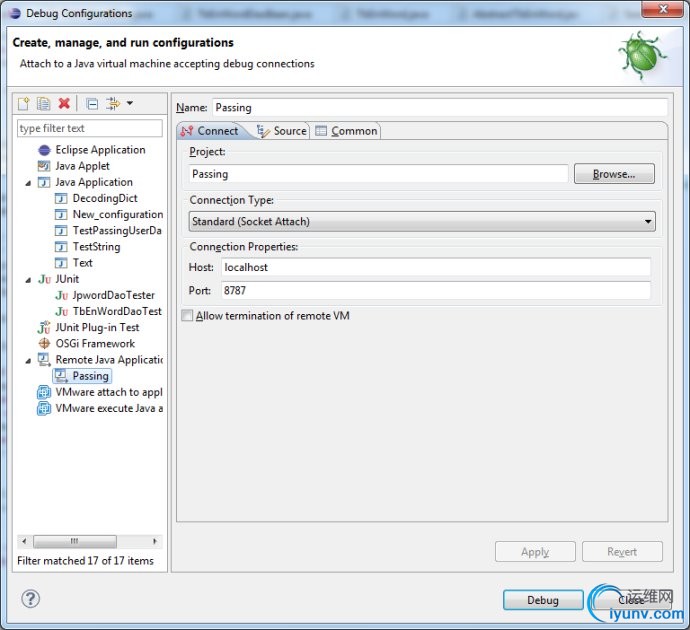Click Browse to choose a project

[x=614, y=174]
